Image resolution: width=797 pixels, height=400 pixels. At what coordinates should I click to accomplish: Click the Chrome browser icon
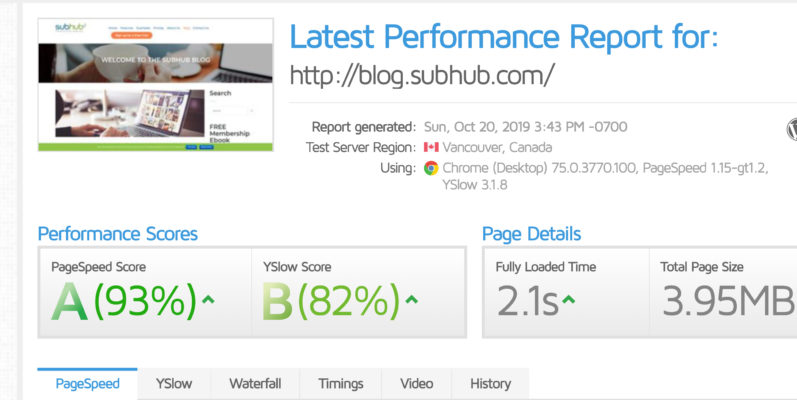pyautogui.click(x=431, y=168)
